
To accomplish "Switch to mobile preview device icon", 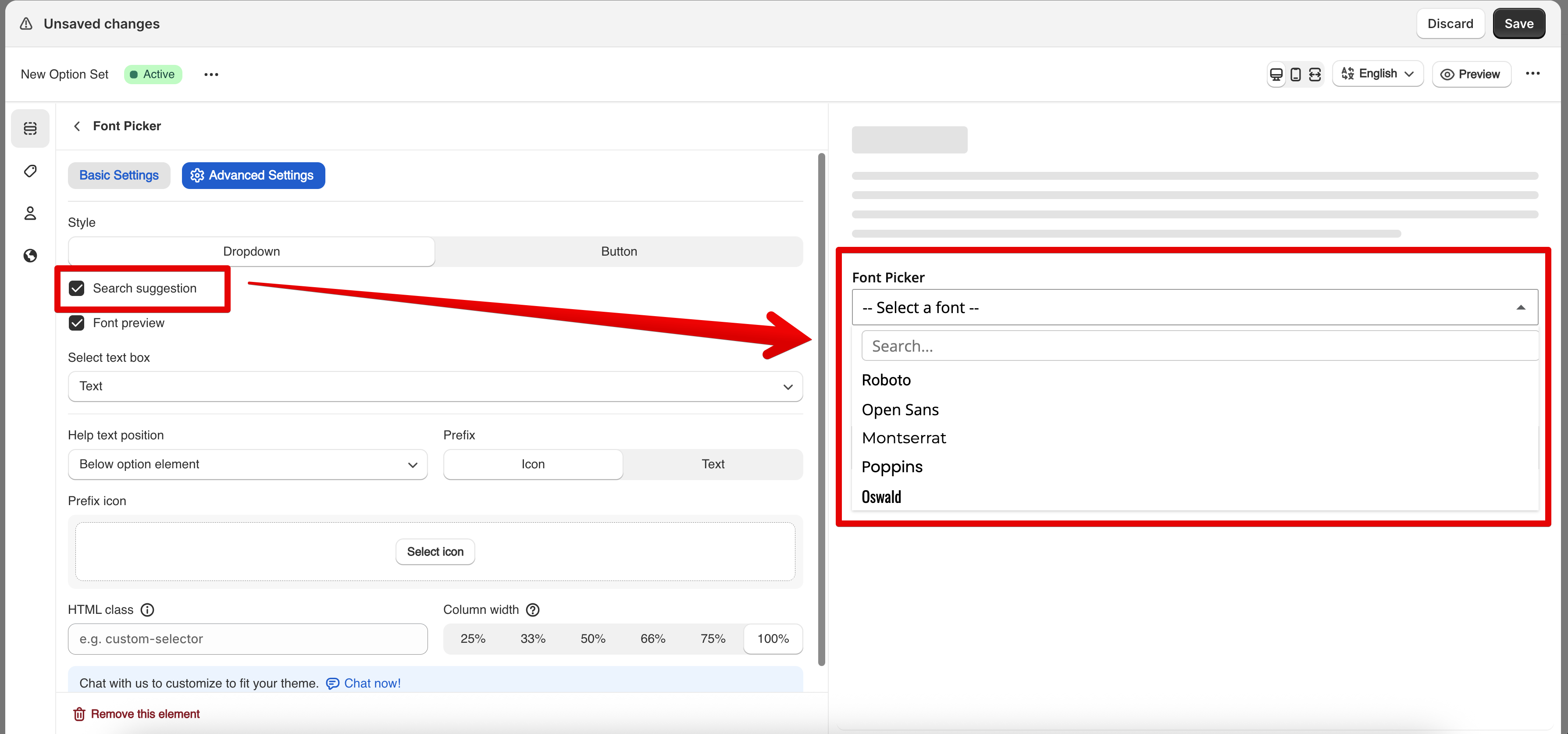I will coord(1295,74).
